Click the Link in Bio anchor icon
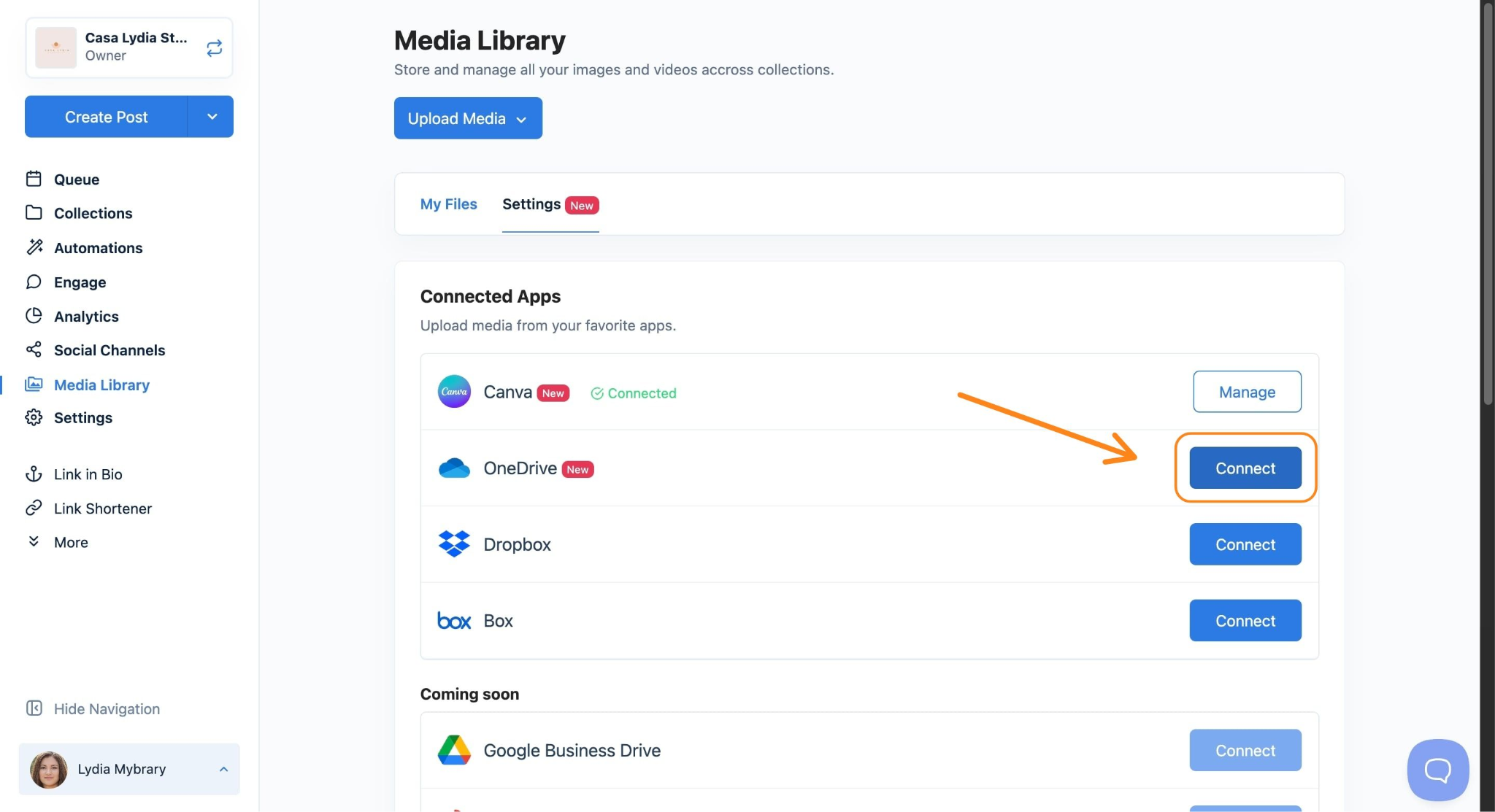This screenshot has height=812, width=1495. coord(34,474)
